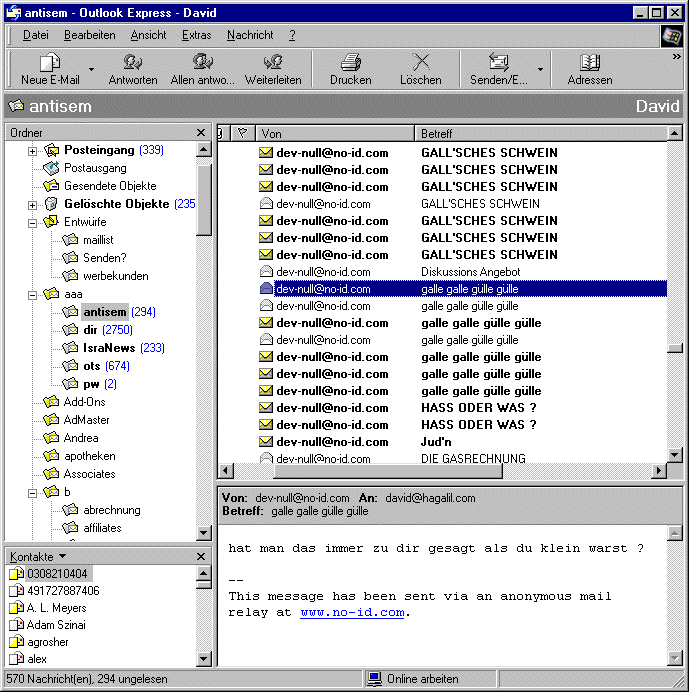Click the Weiterleiten forward icon

pyautogui.click(x=273, y=63)
